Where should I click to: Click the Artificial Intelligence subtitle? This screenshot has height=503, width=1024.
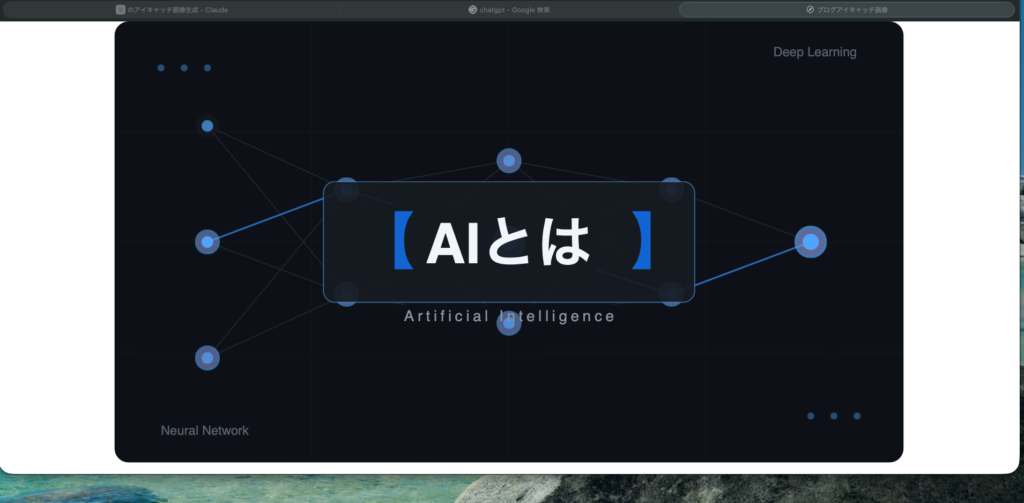(x=509, y=316)
